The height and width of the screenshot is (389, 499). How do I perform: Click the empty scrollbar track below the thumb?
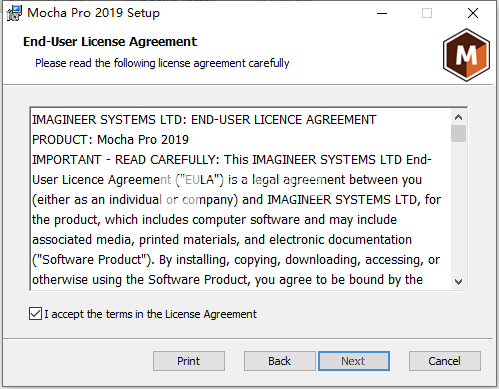pyautogui.click(x=458, y=208)
